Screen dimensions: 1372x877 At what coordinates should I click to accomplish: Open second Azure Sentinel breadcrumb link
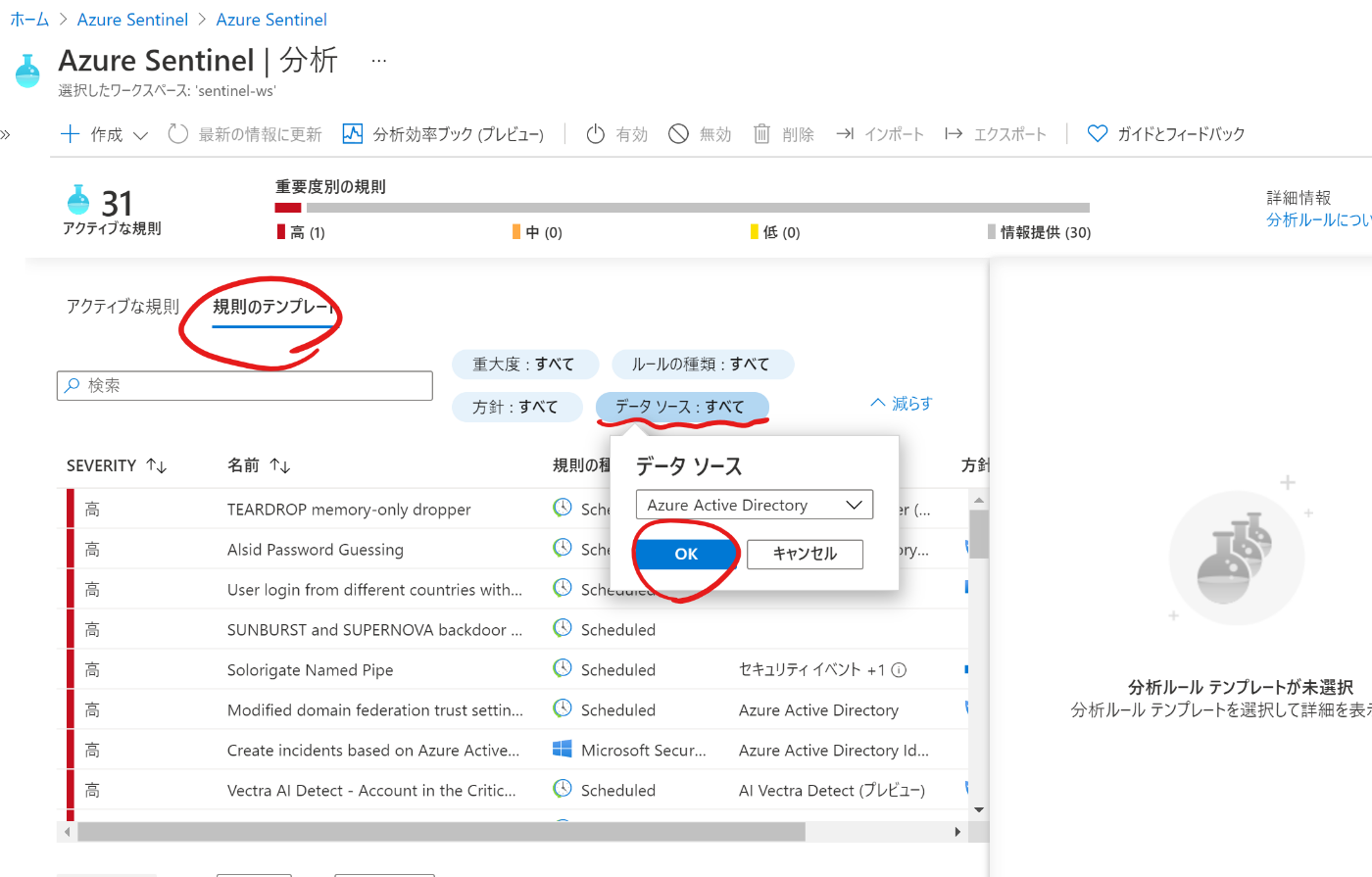(x=271, y=20)
